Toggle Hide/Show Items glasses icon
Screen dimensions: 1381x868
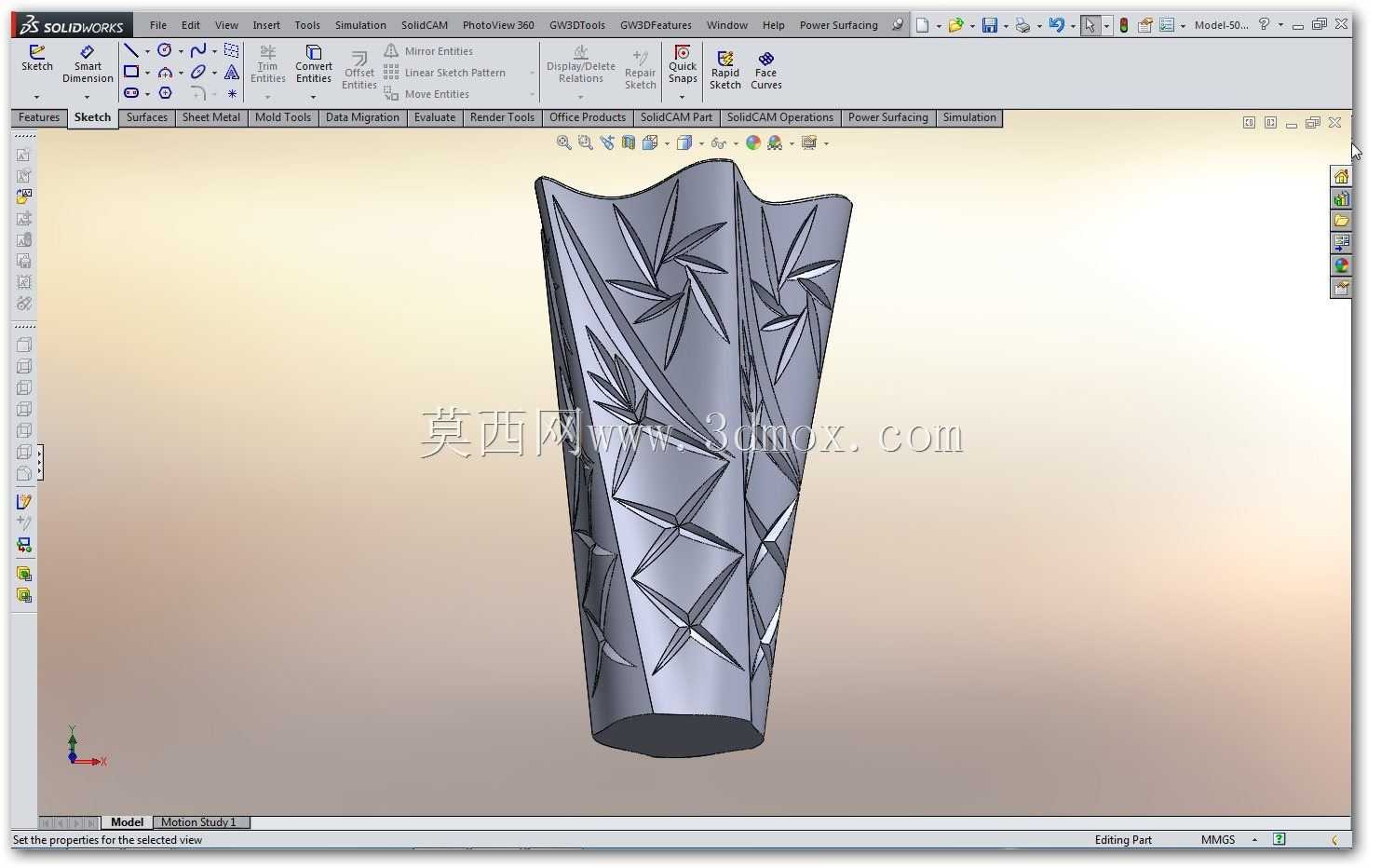tap(718, 142)
